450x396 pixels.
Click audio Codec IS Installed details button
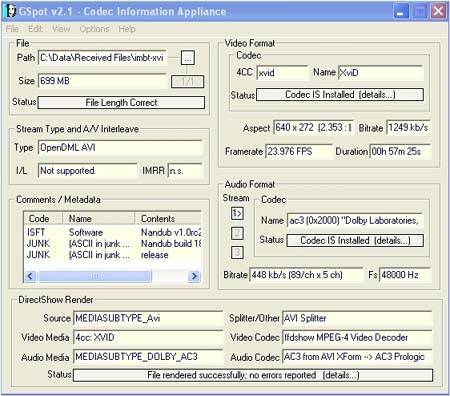pos(355,241)
